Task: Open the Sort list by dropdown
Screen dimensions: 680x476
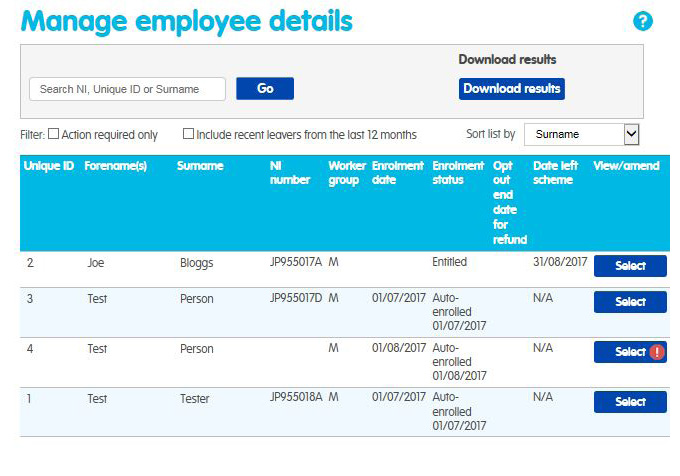Action: [581, 134]
